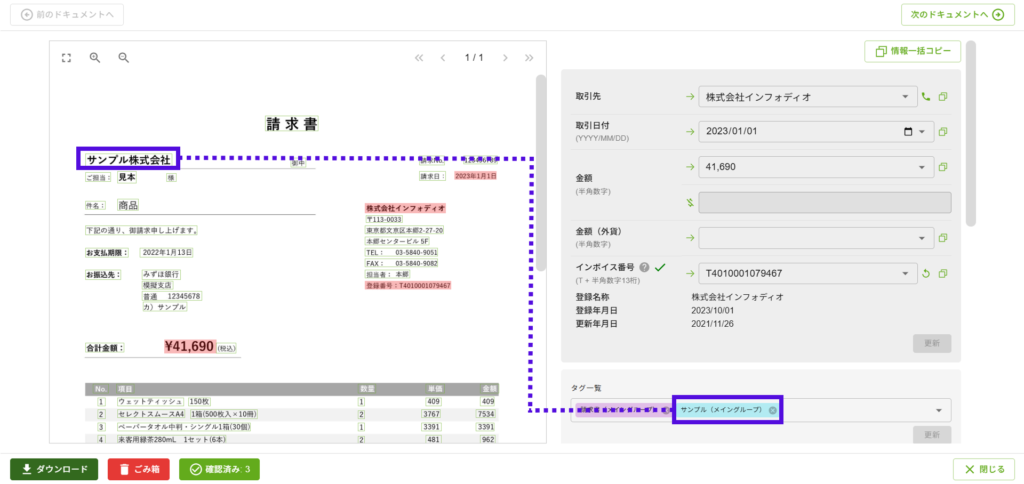Expand the タグ一覧 tag selector dropdown
Viewport: 1024px width, 484px height.
pyautogui.click(x=938, y=410)
